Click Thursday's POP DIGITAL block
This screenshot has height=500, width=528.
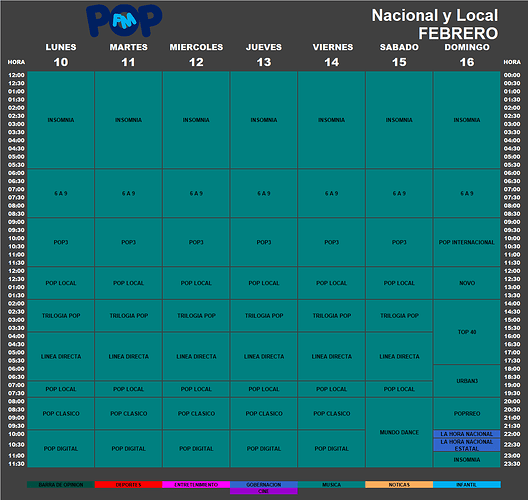264,449
